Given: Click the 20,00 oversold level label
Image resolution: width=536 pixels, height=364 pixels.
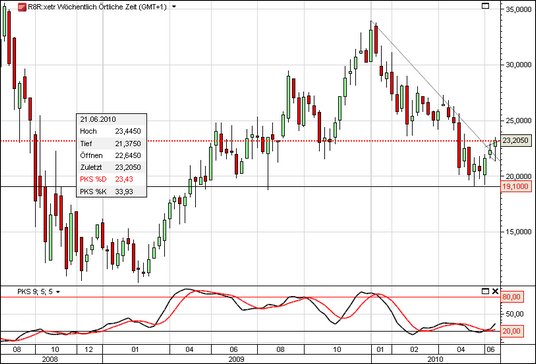Looking at the screenshot, I should pos(511,331).
